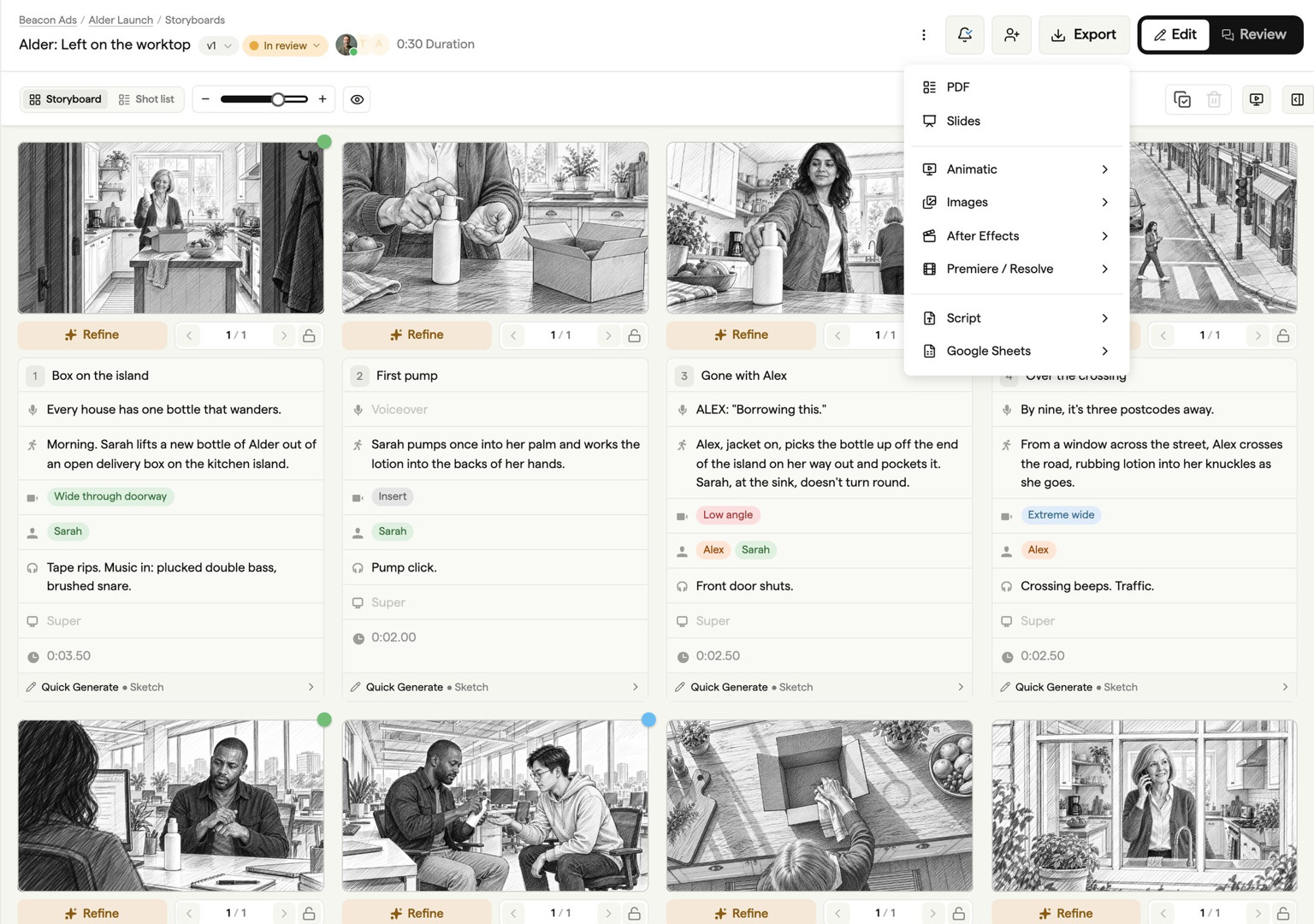
Task: Click the zoom slider handle
Action: [x=278, y=99]
